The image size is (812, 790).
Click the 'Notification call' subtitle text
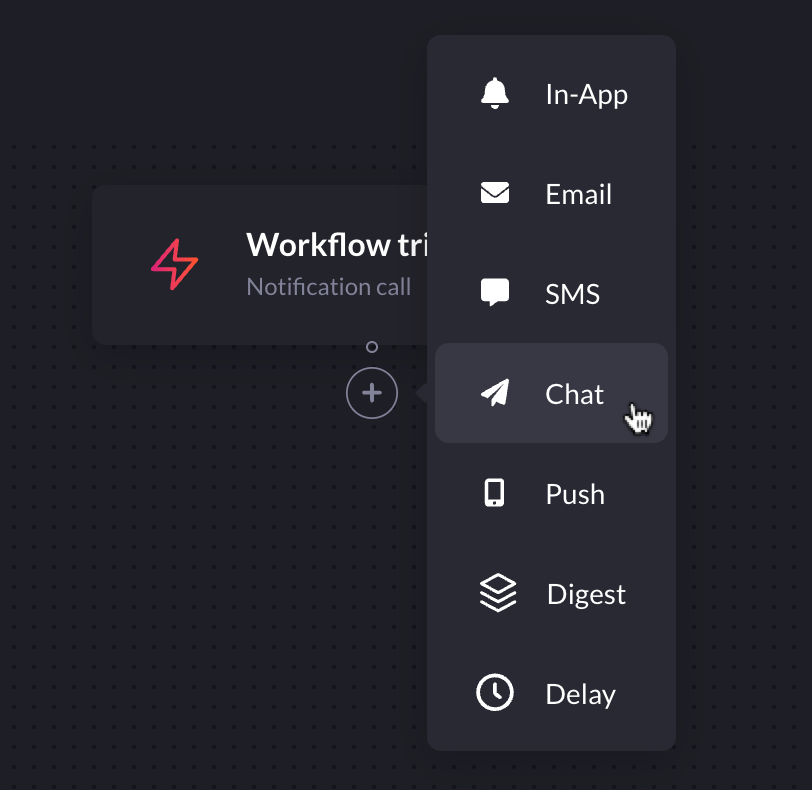coord(329,286)
